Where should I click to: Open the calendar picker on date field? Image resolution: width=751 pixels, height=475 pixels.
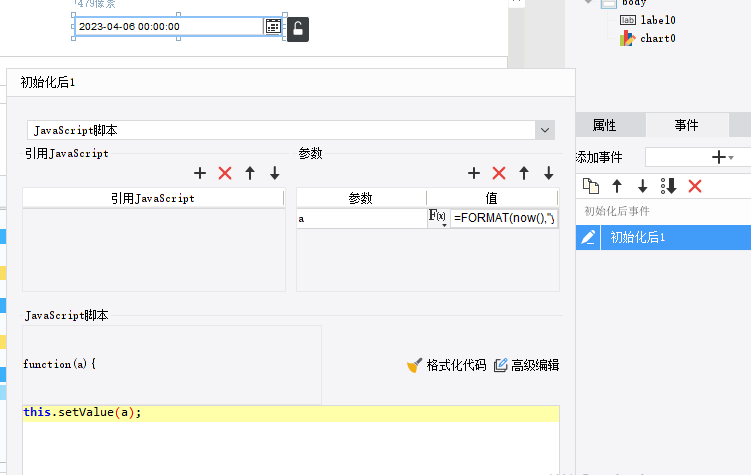coord(273,26)
